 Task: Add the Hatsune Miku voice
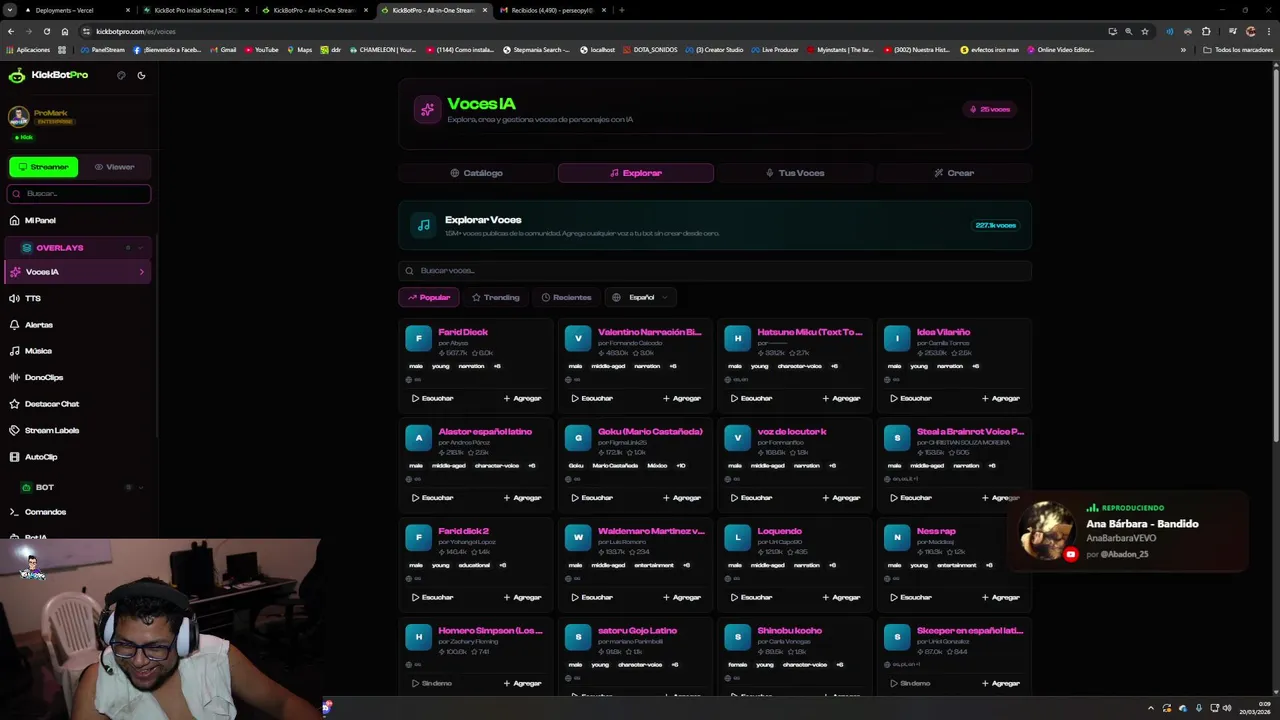(841, 398)
